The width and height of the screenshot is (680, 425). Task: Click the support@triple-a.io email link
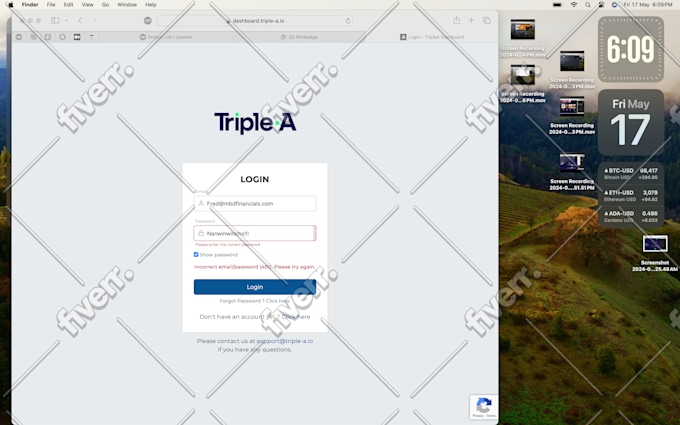[x=284, y=341]
